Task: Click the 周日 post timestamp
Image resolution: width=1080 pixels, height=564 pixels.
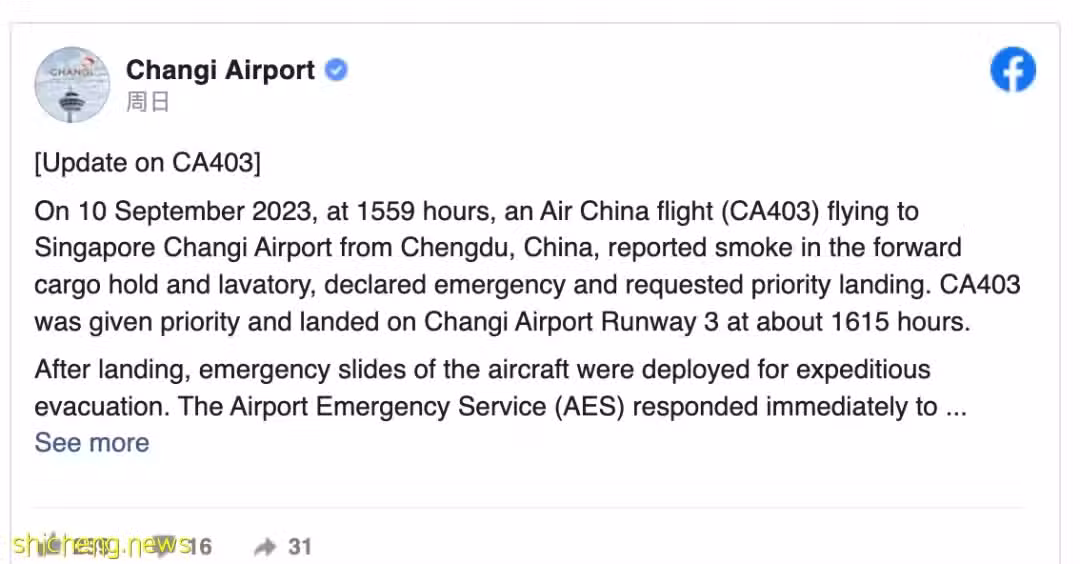Action: (147, 102)
